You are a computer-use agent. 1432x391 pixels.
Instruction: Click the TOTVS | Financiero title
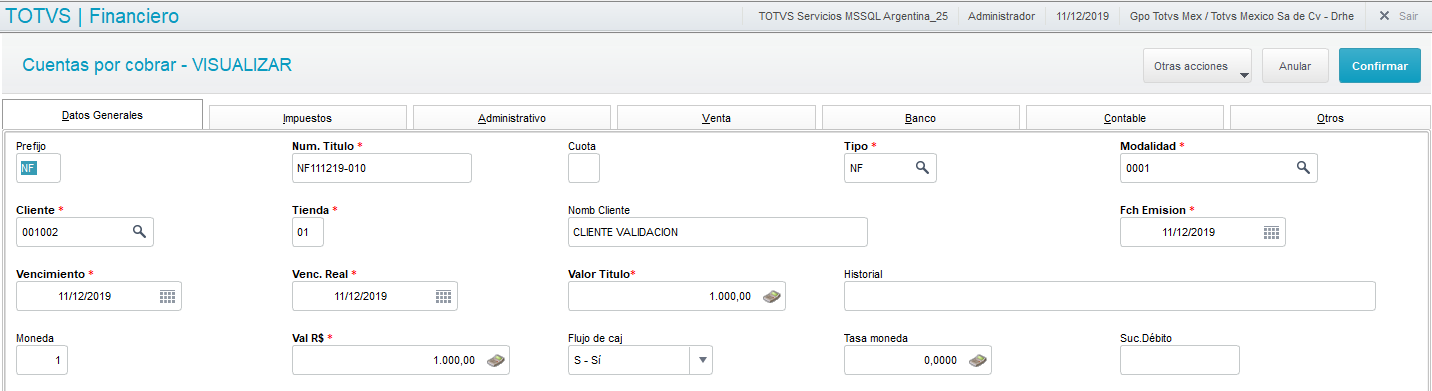(93, 16)
